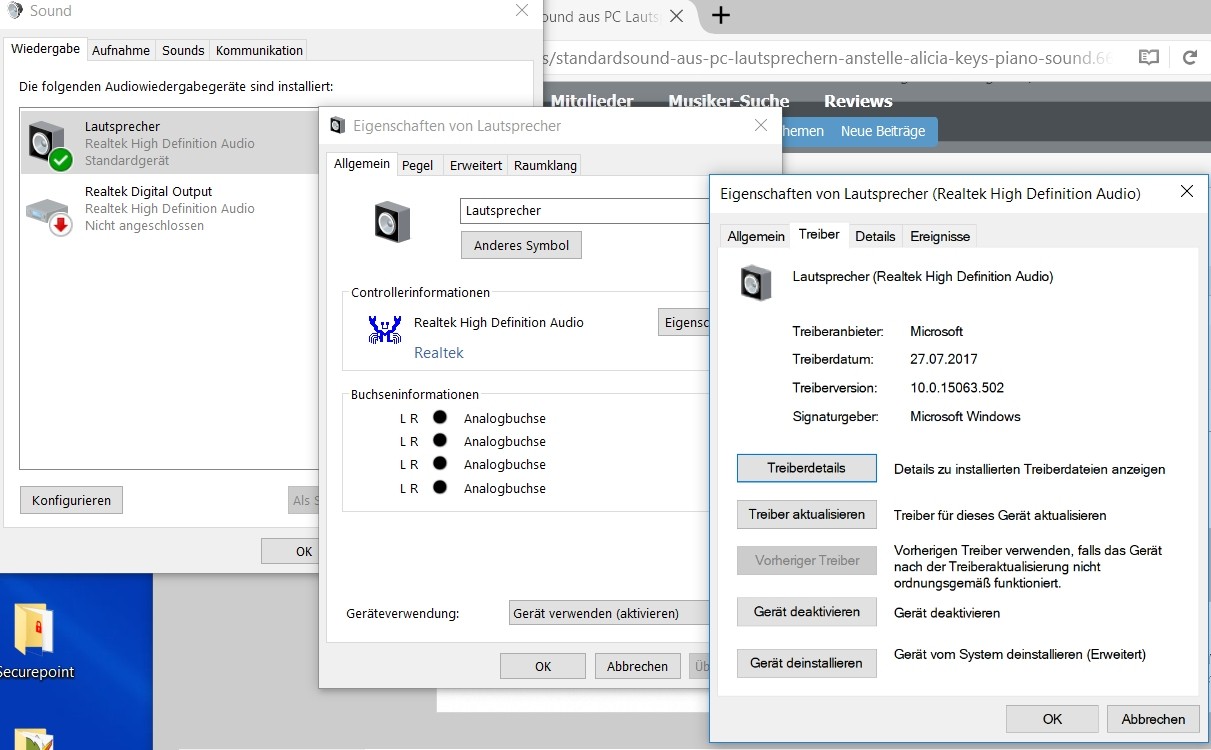Click the Gerät deaktivieren button
The image size is (1211, 750).
pos(806,612)
